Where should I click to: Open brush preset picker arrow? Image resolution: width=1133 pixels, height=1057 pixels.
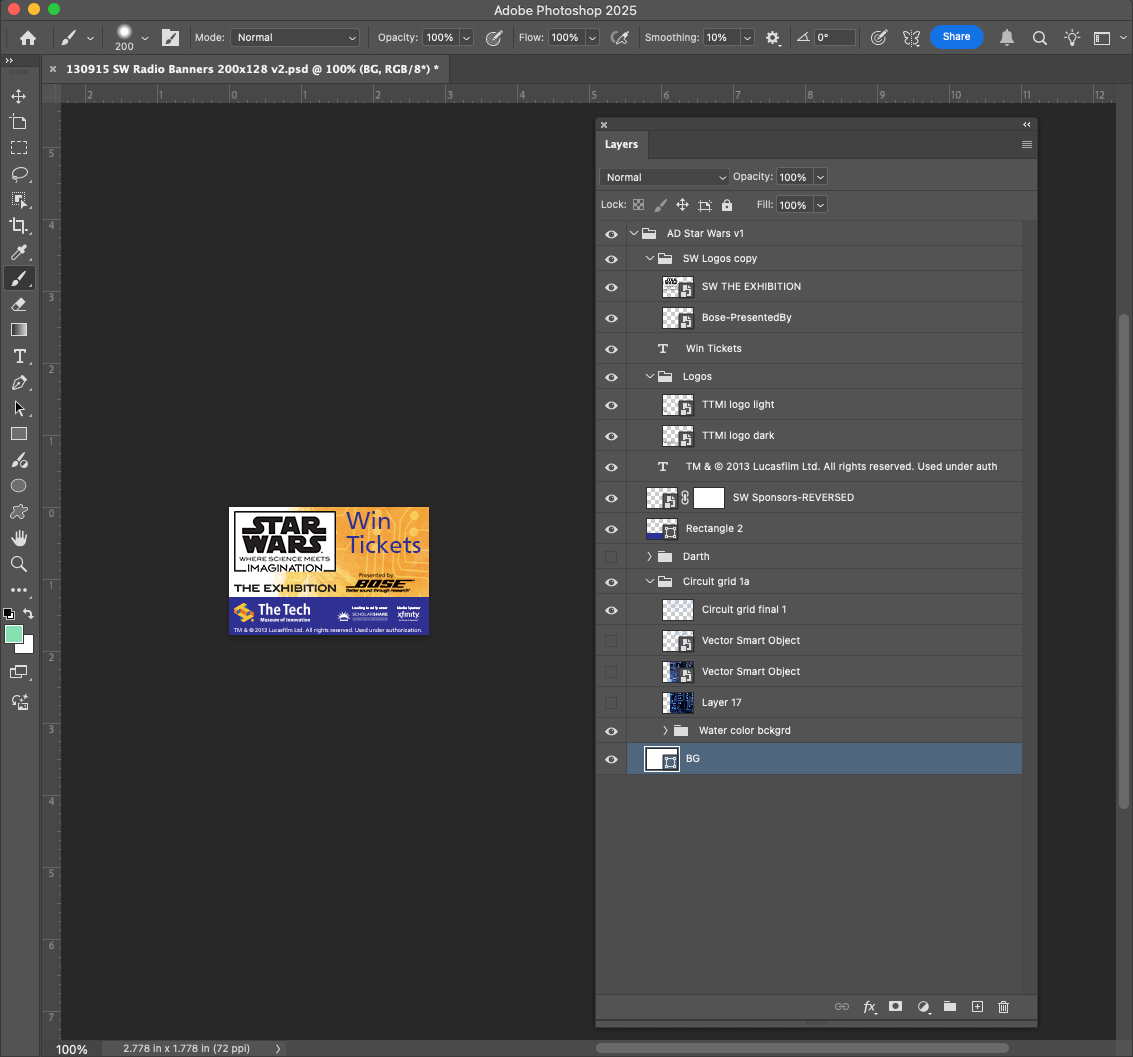tap(145, 38)
